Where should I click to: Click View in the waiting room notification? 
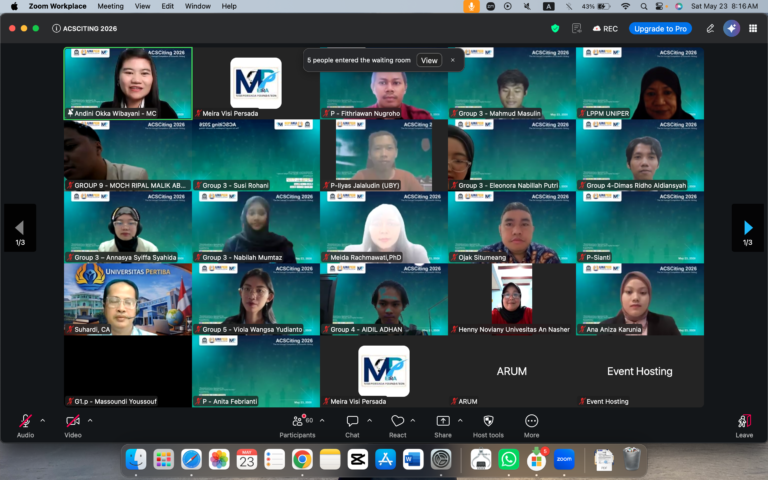429,60
